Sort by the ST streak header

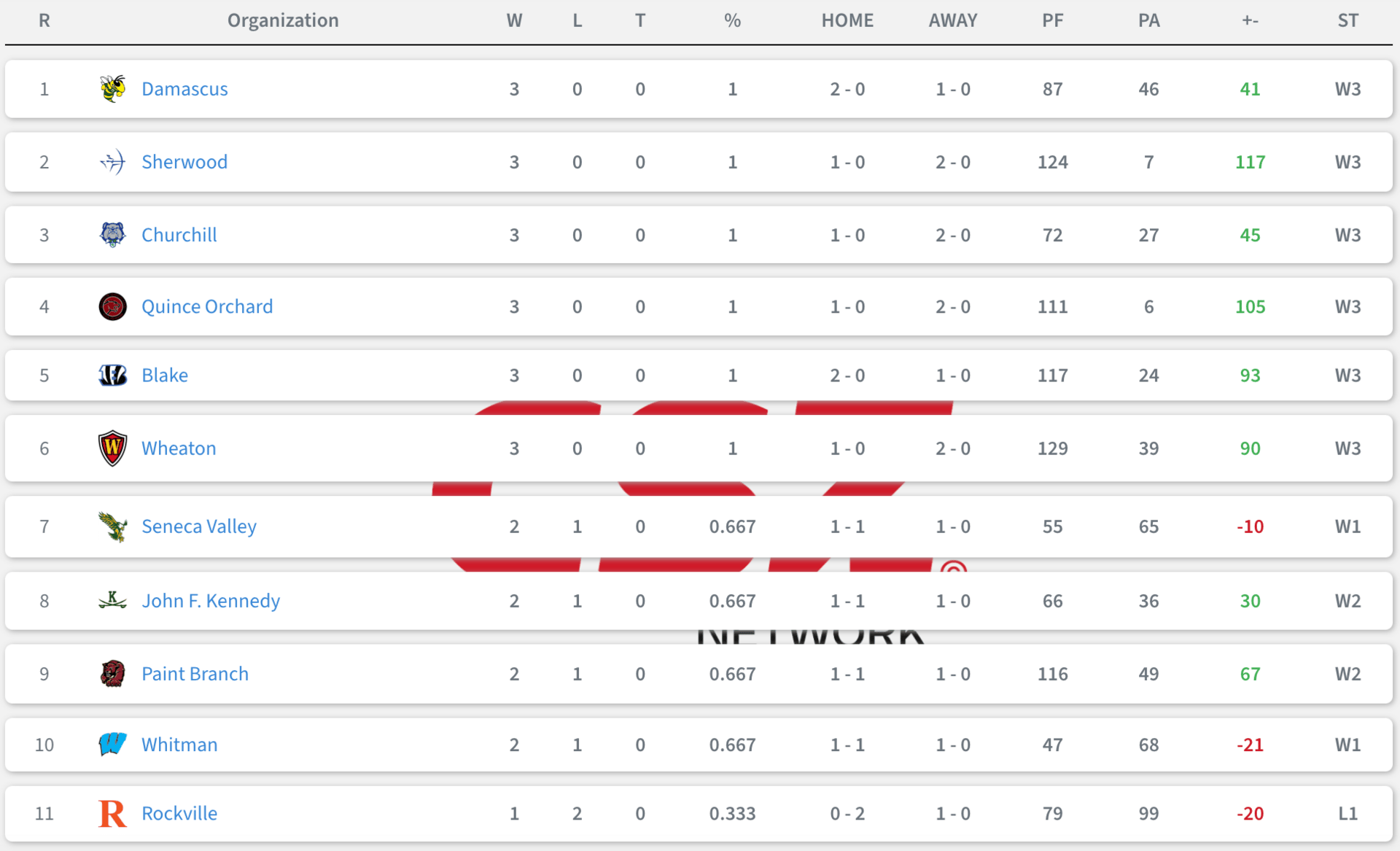coord(1347,20)
